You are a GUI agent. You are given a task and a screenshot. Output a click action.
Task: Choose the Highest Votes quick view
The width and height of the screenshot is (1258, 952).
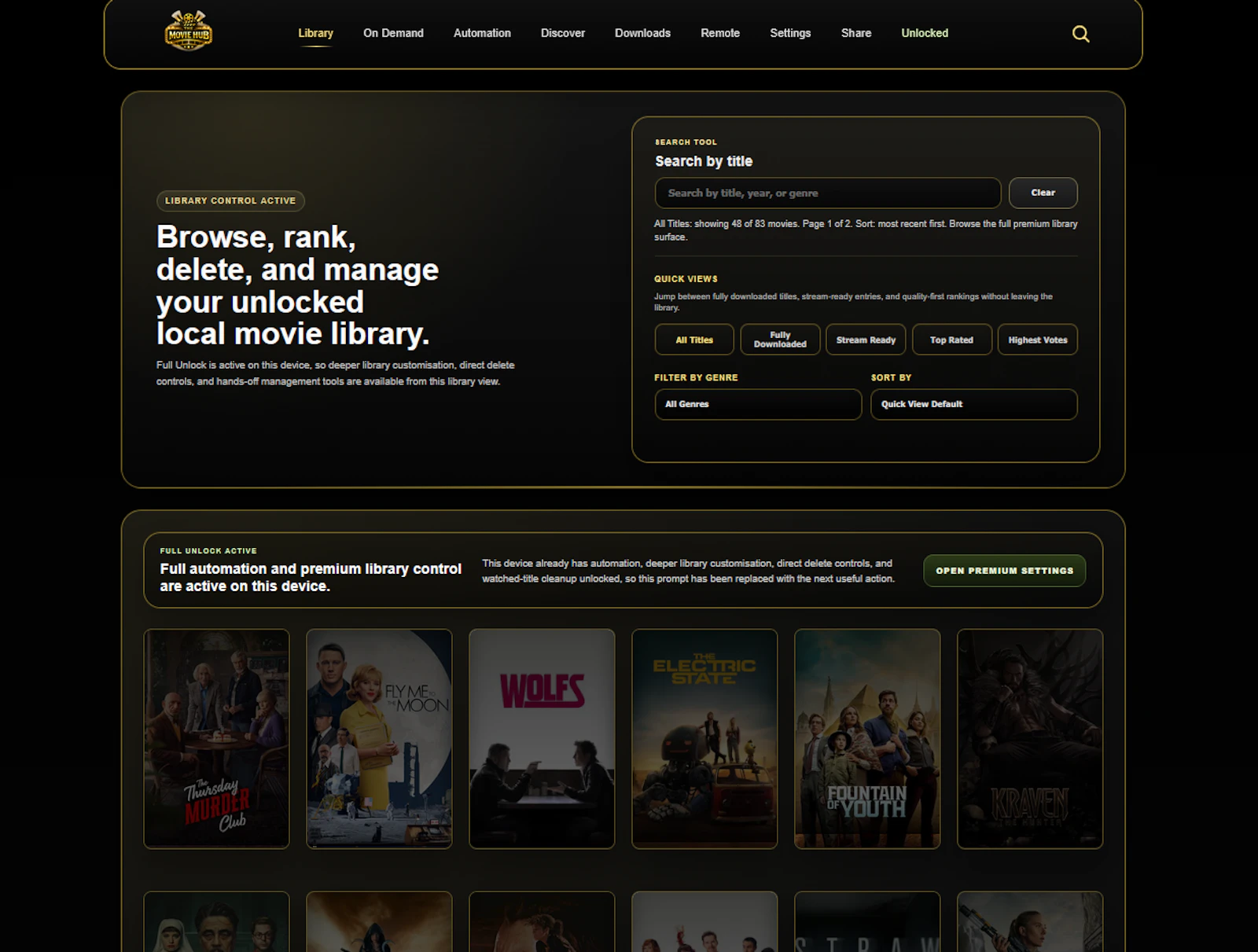tap(1038, 340)
